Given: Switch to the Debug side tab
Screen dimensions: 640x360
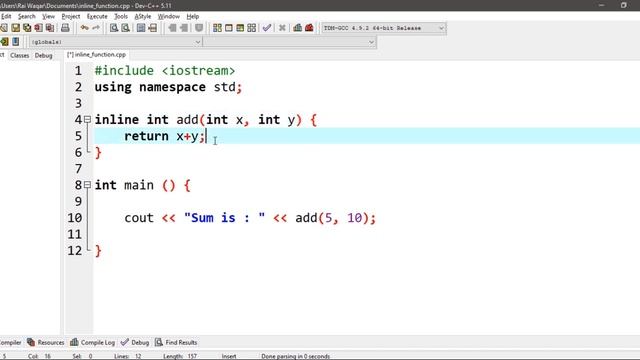Looking at the screenshot, I should (x=43, y=55).
